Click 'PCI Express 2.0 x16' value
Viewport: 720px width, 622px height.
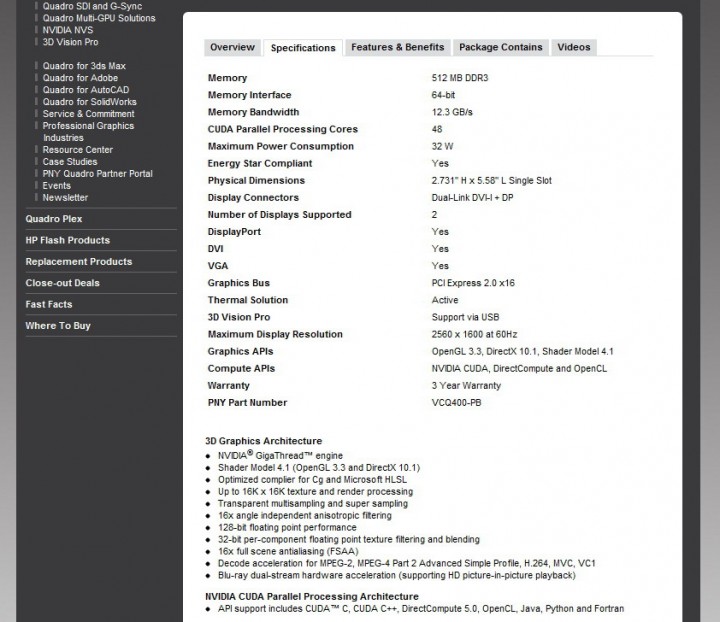(x=473, y=283)
